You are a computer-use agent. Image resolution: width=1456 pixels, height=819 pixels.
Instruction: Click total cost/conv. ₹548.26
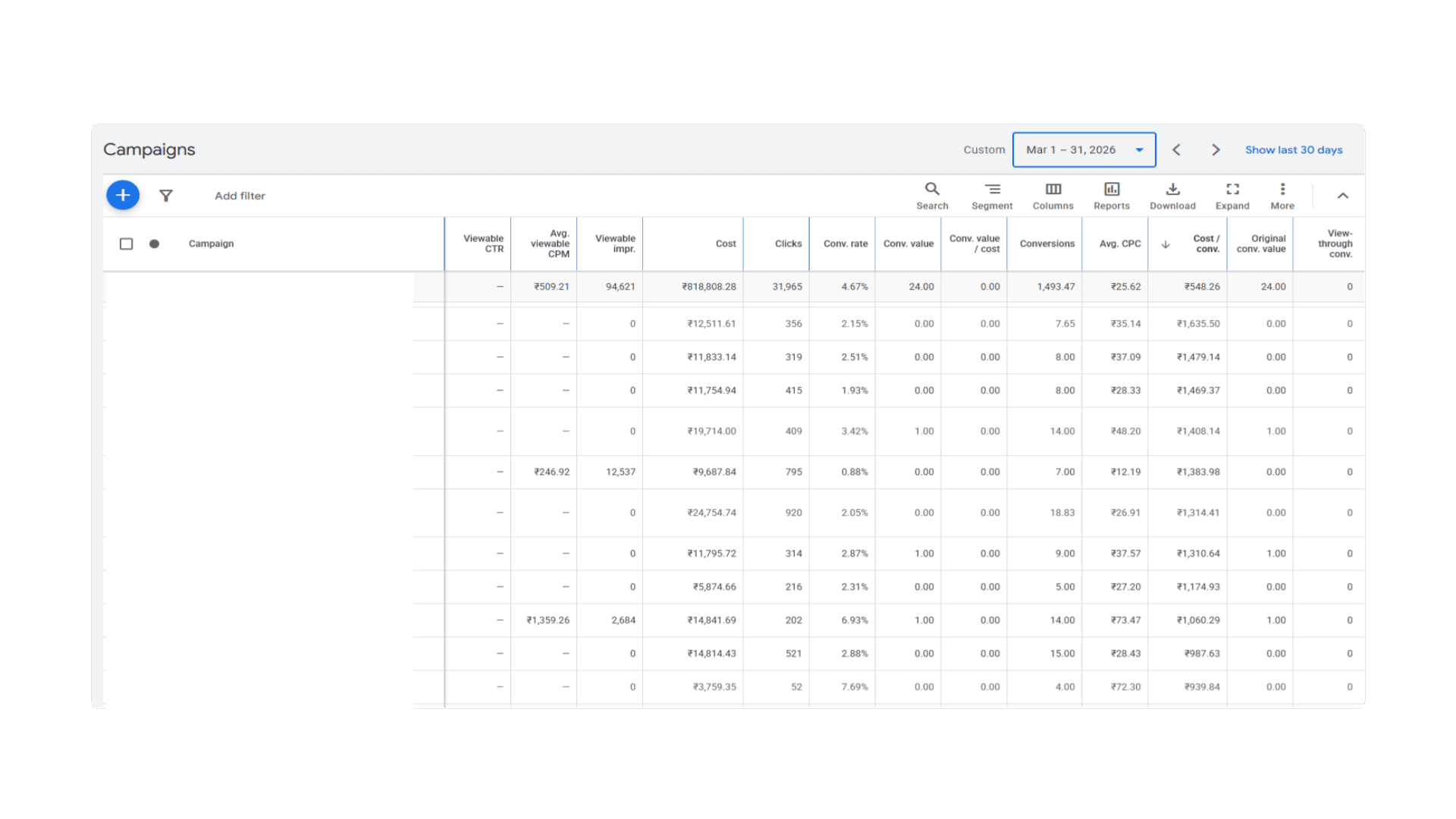tap(1202, 287)
